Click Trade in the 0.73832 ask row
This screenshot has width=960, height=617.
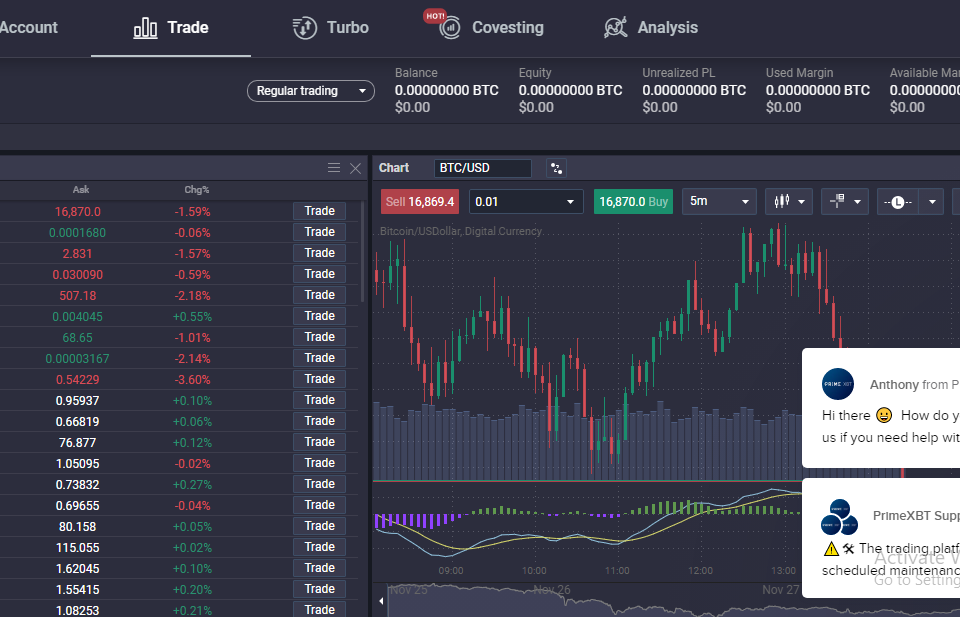coord(320,484)
